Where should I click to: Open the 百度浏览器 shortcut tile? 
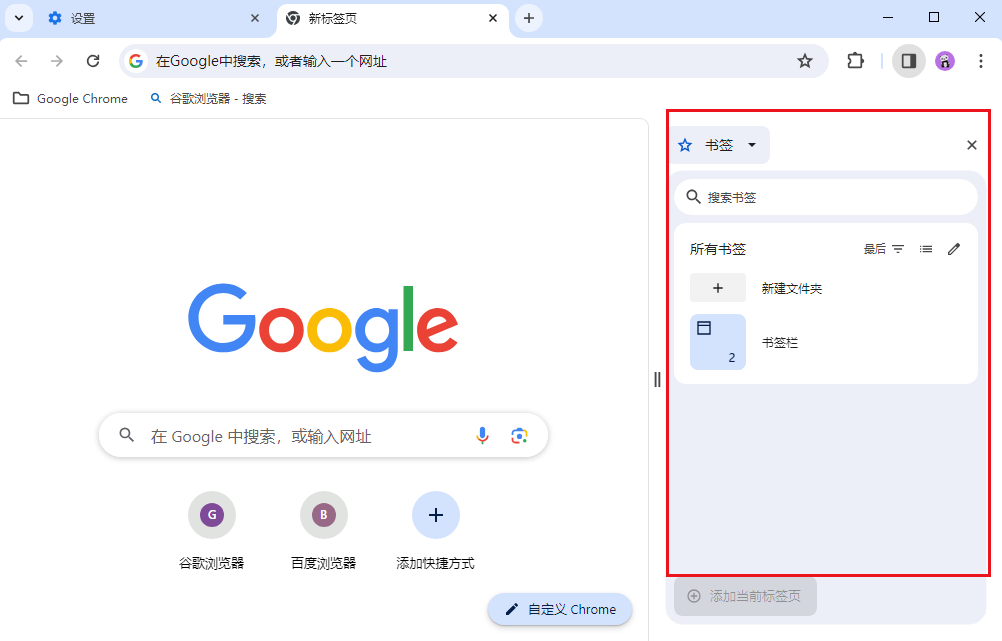click(323, 530)
